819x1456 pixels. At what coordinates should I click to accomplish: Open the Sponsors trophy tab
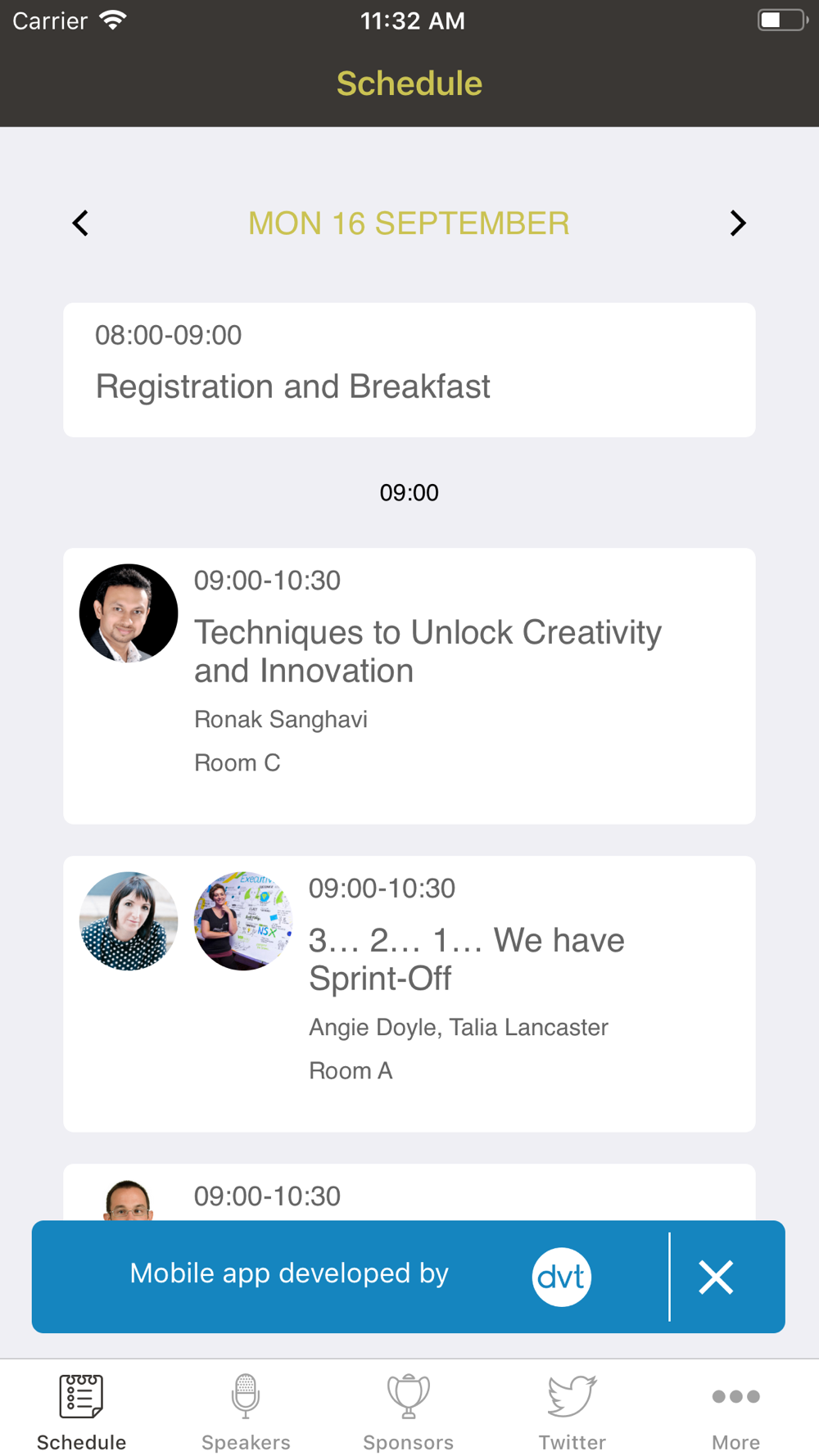[409, 1412]
